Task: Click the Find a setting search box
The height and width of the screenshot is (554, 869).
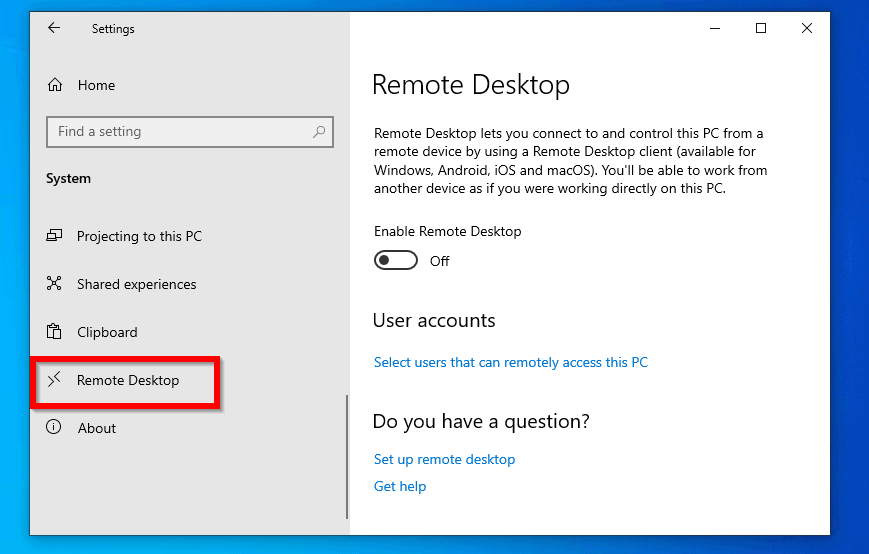Action: pos(190,132)
